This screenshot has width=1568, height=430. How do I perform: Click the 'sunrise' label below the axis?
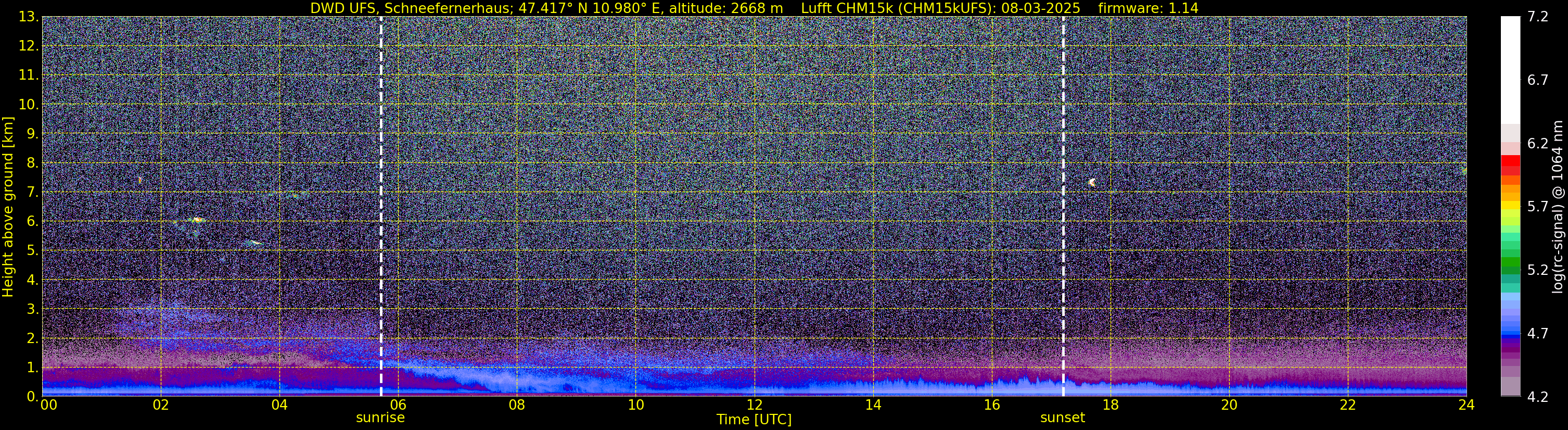click(x=380, y=418)
